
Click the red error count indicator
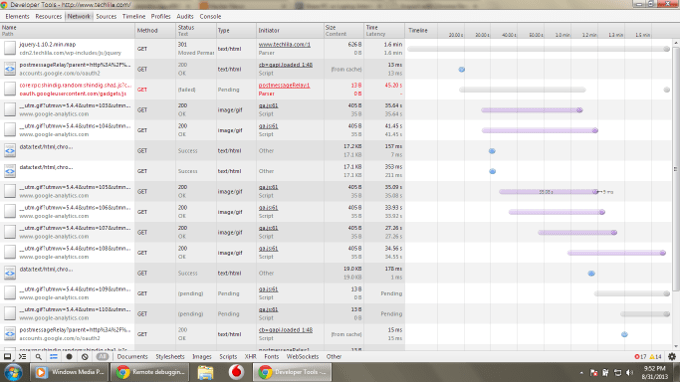640,356
